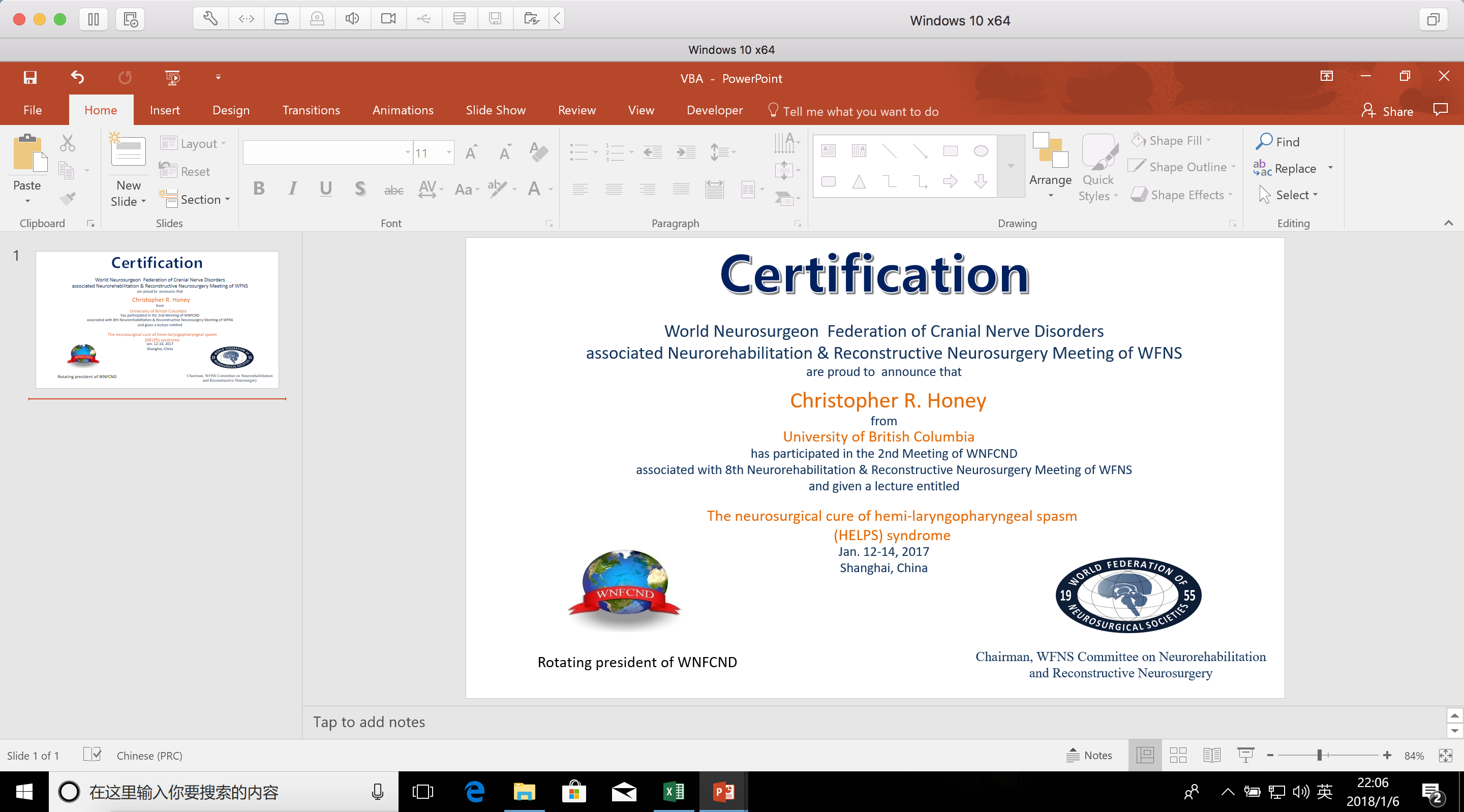This screenshot has height=812, width=1464.
Task: Save the presentation with the floppy icon
Action: (30, 77)
